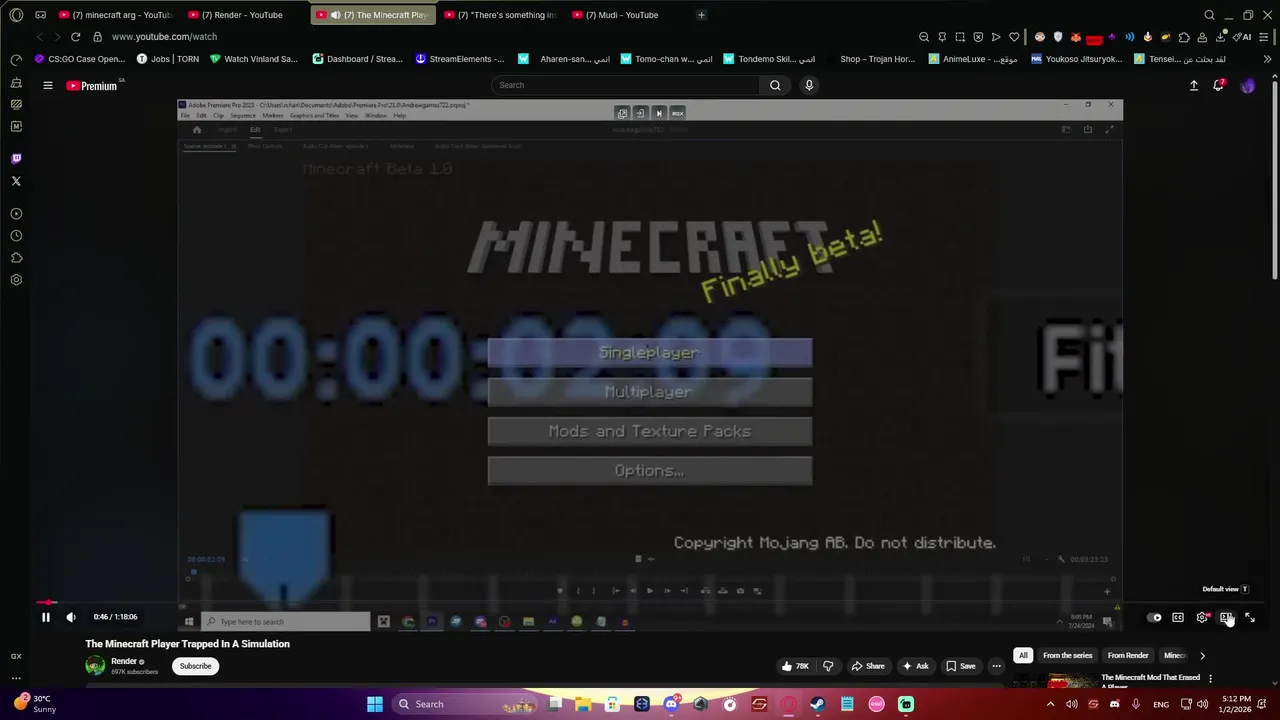The height and width of the screenshot is (720, 1280).
Task: Pause the YouTube video
Action: [45, 617]
